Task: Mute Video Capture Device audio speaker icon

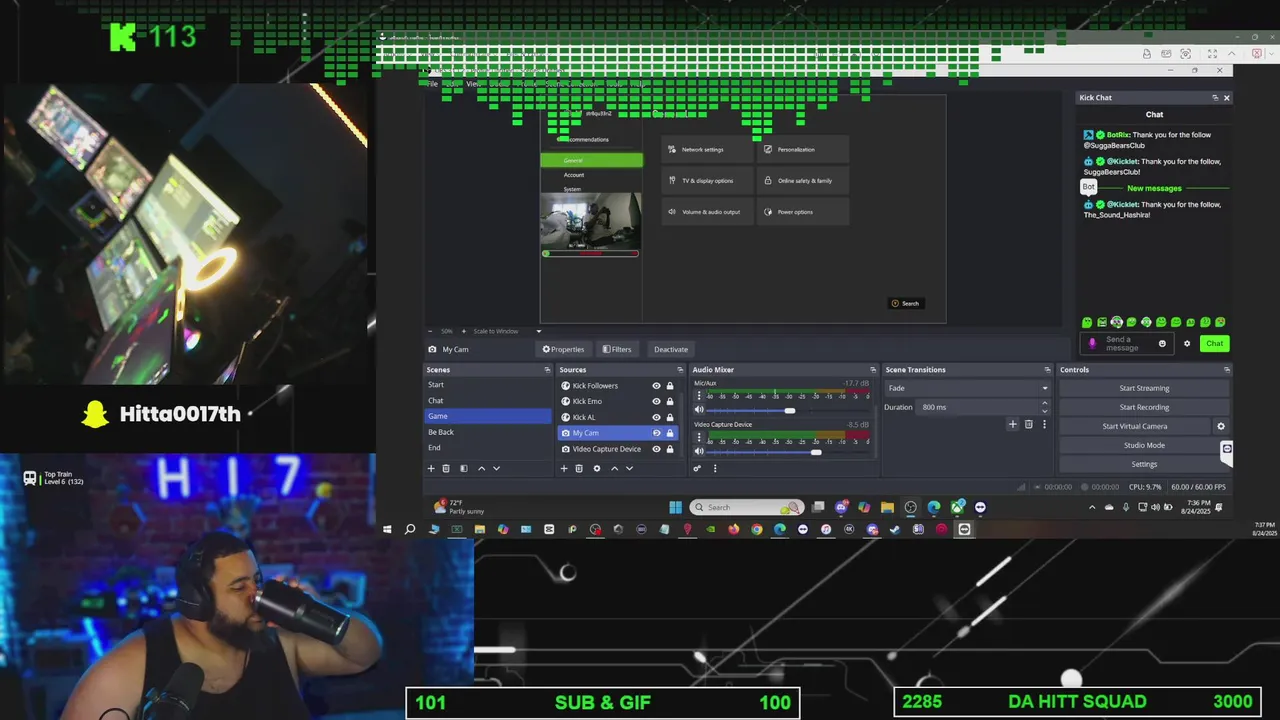Action: [699, 451]
